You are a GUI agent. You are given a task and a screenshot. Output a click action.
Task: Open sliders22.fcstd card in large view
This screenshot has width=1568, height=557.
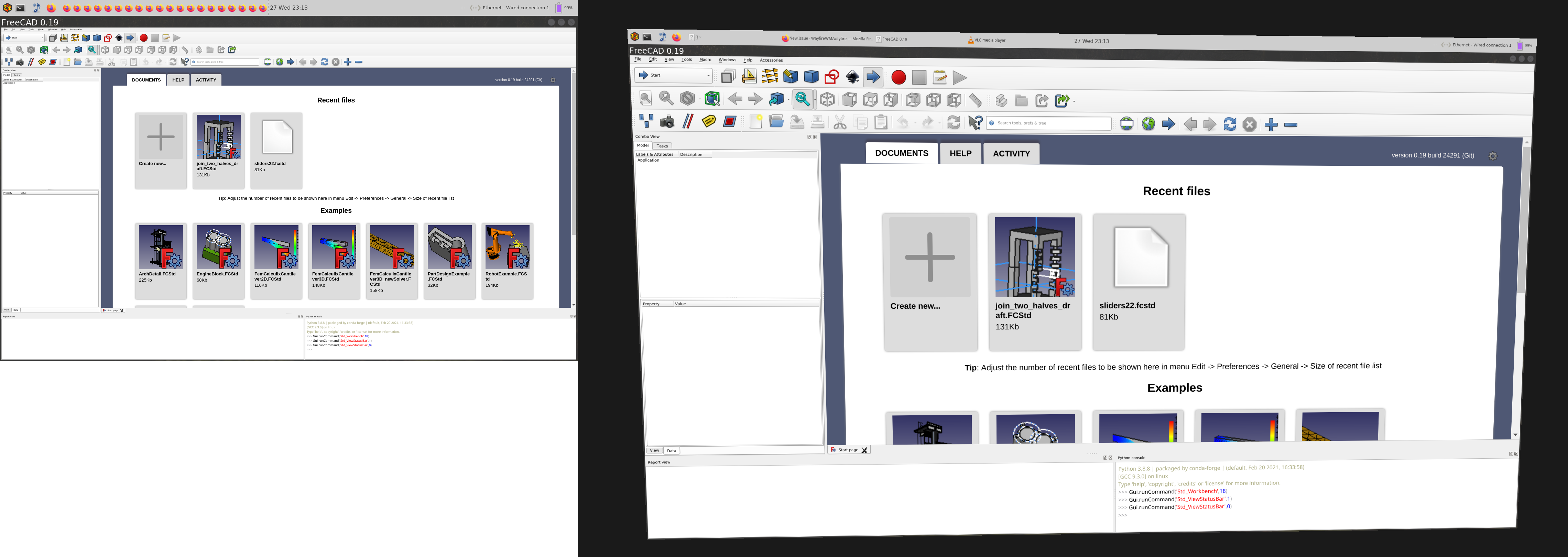pyautogui.click(x=1138, y=282)
